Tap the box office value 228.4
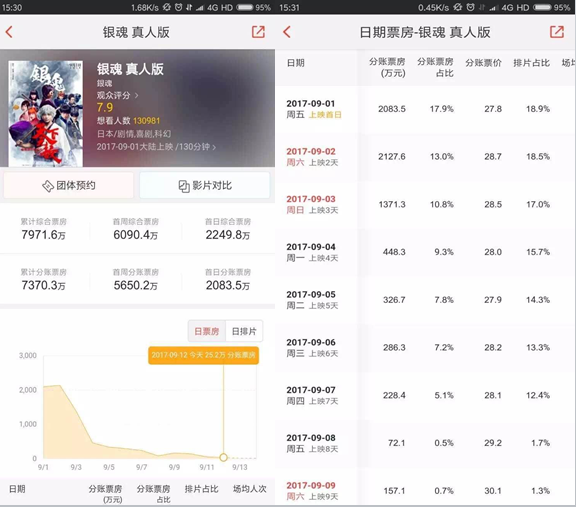 [394, 396]
